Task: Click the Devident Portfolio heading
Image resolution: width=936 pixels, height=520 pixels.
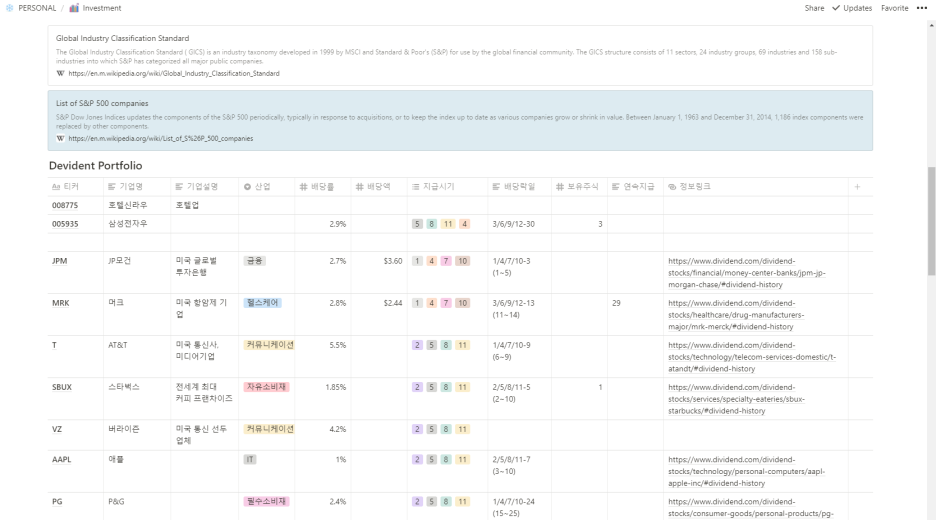Action: [96, 165]
